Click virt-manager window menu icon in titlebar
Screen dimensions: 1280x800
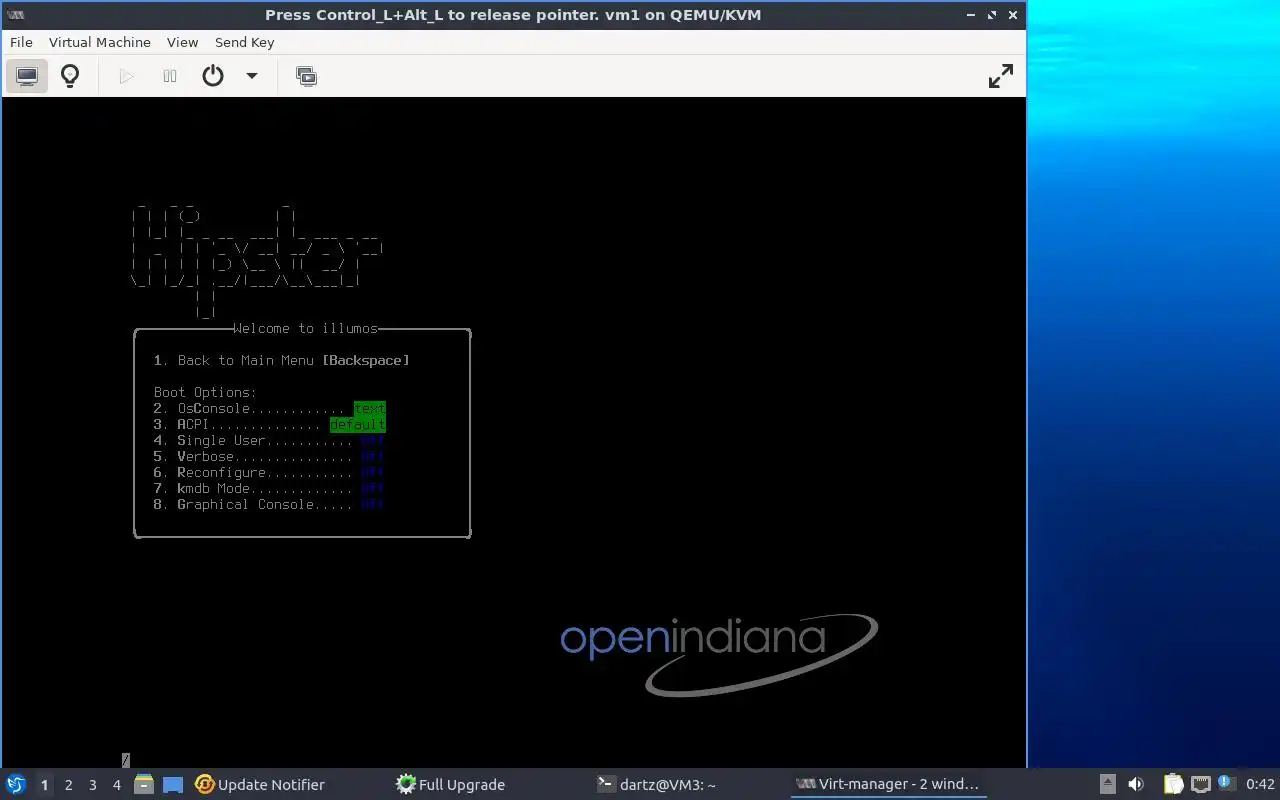click(16, 15)
